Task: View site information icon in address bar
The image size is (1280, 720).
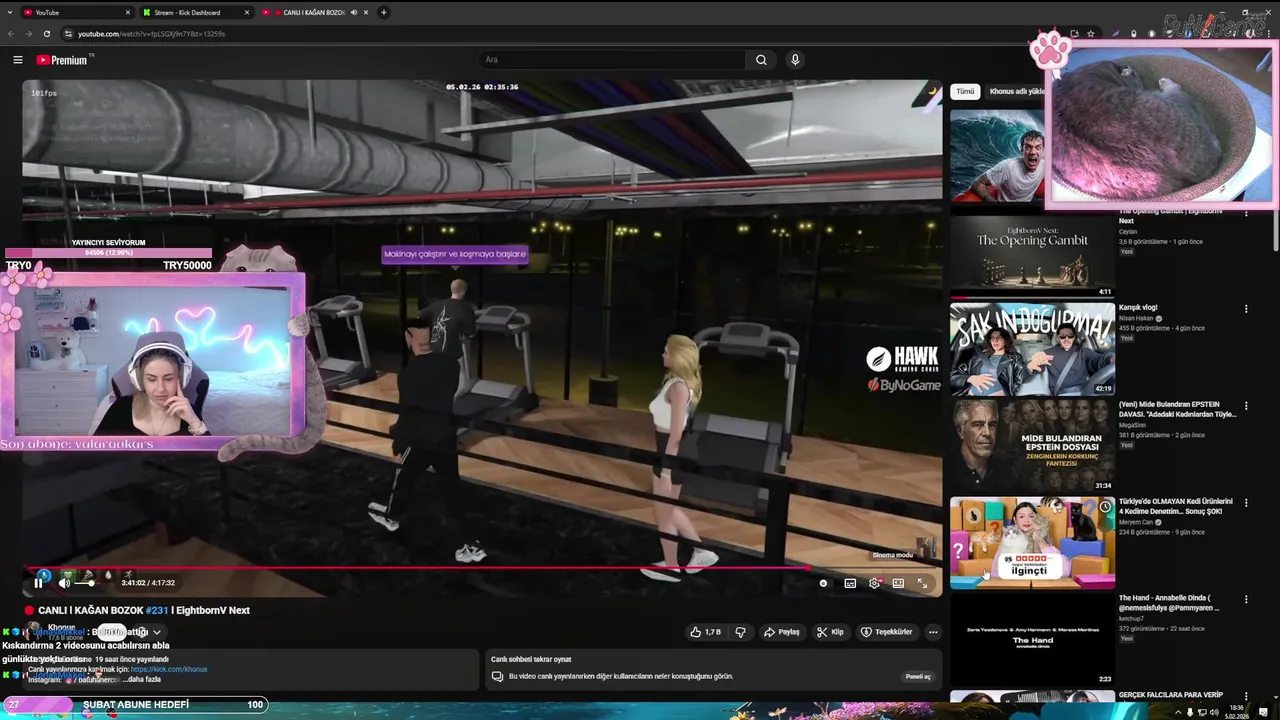Action: point(68,34)
